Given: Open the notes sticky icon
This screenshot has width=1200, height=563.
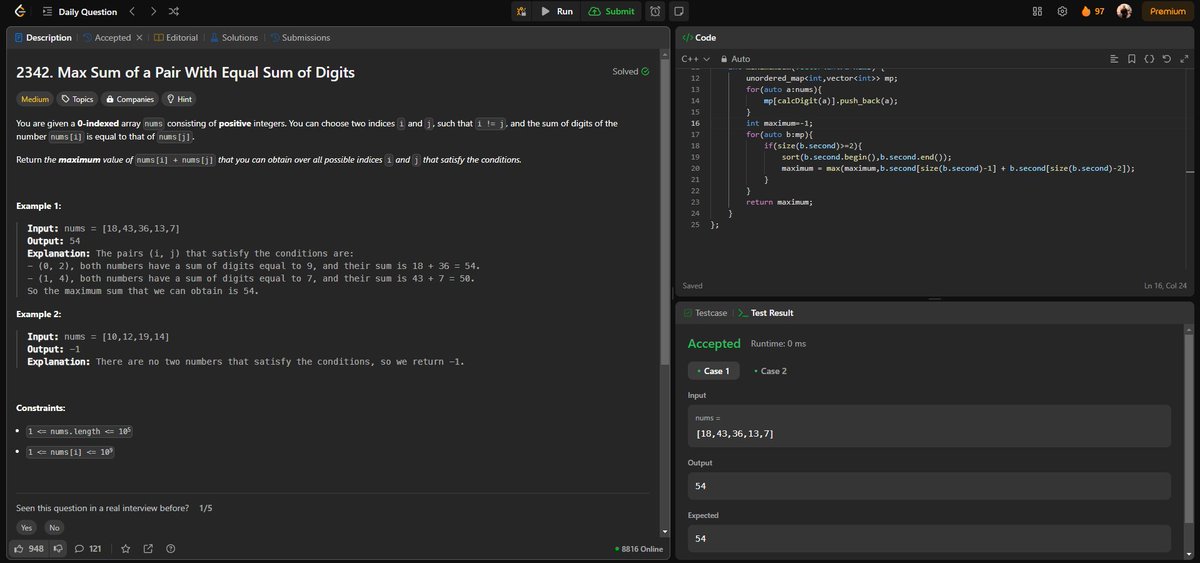Looking at the screenshot, I should 678,11.
